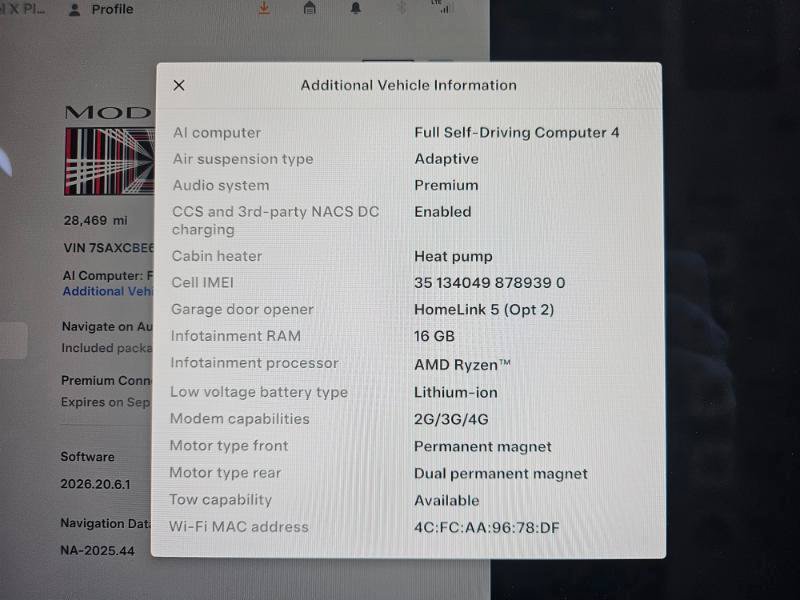Select the '2G/3G/4G' modem value

[451, 419]
